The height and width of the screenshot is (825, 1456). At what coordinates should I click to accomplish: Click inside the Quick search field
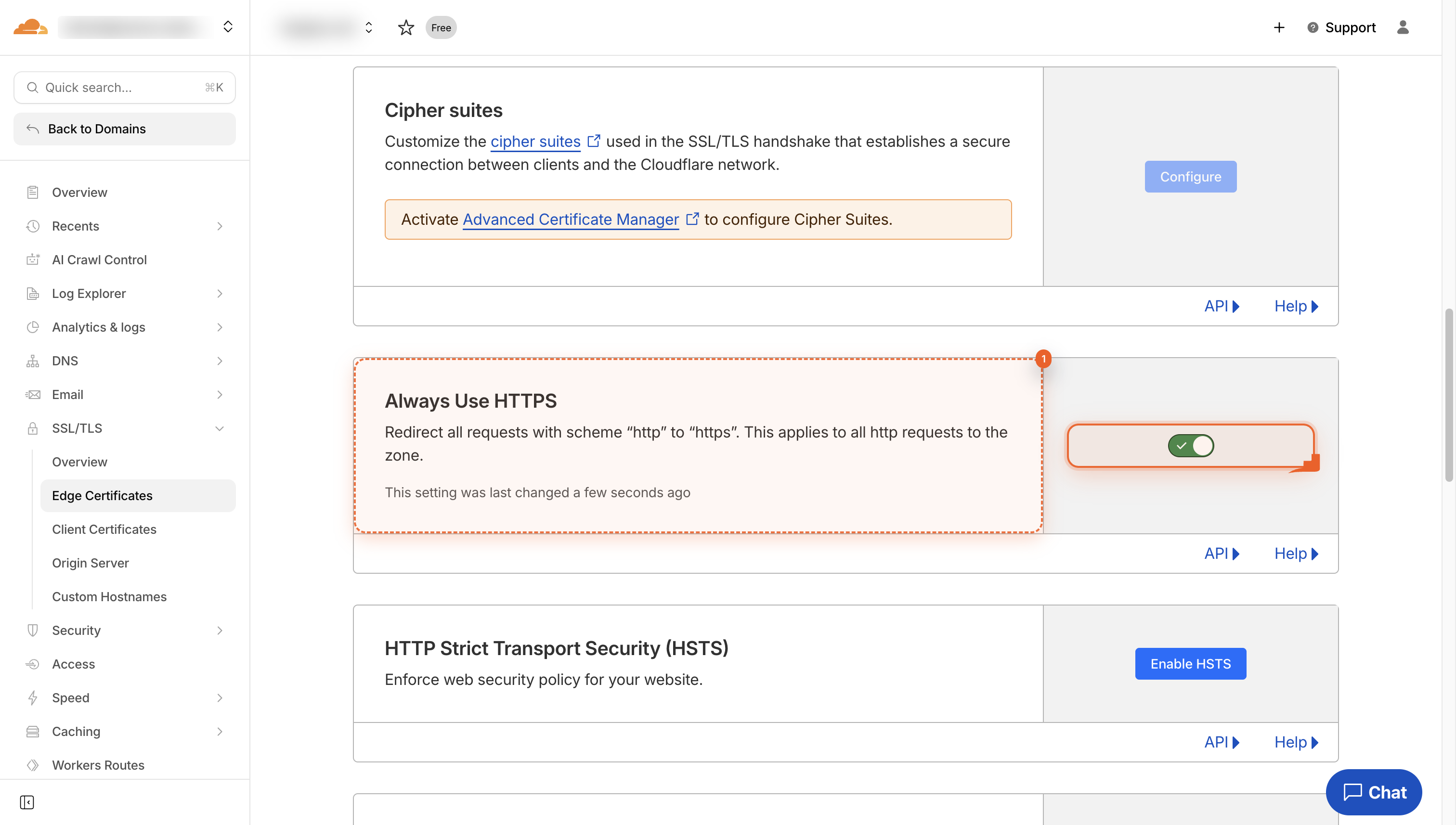[x=113, y=87]
